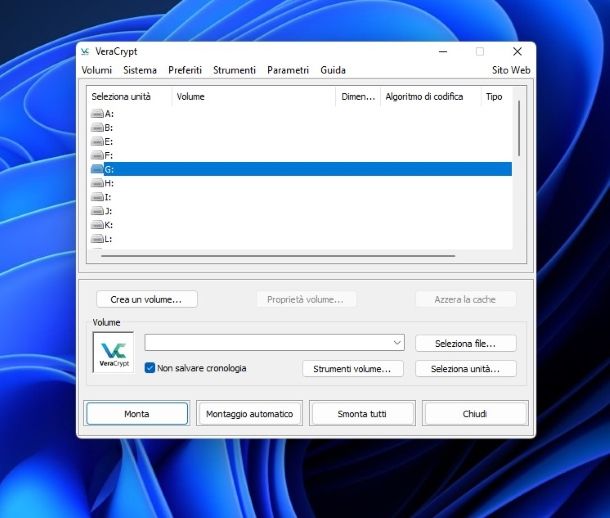Open the Strumenti menu
This screenshot has height=518, width=610.
tap(234, 70)
